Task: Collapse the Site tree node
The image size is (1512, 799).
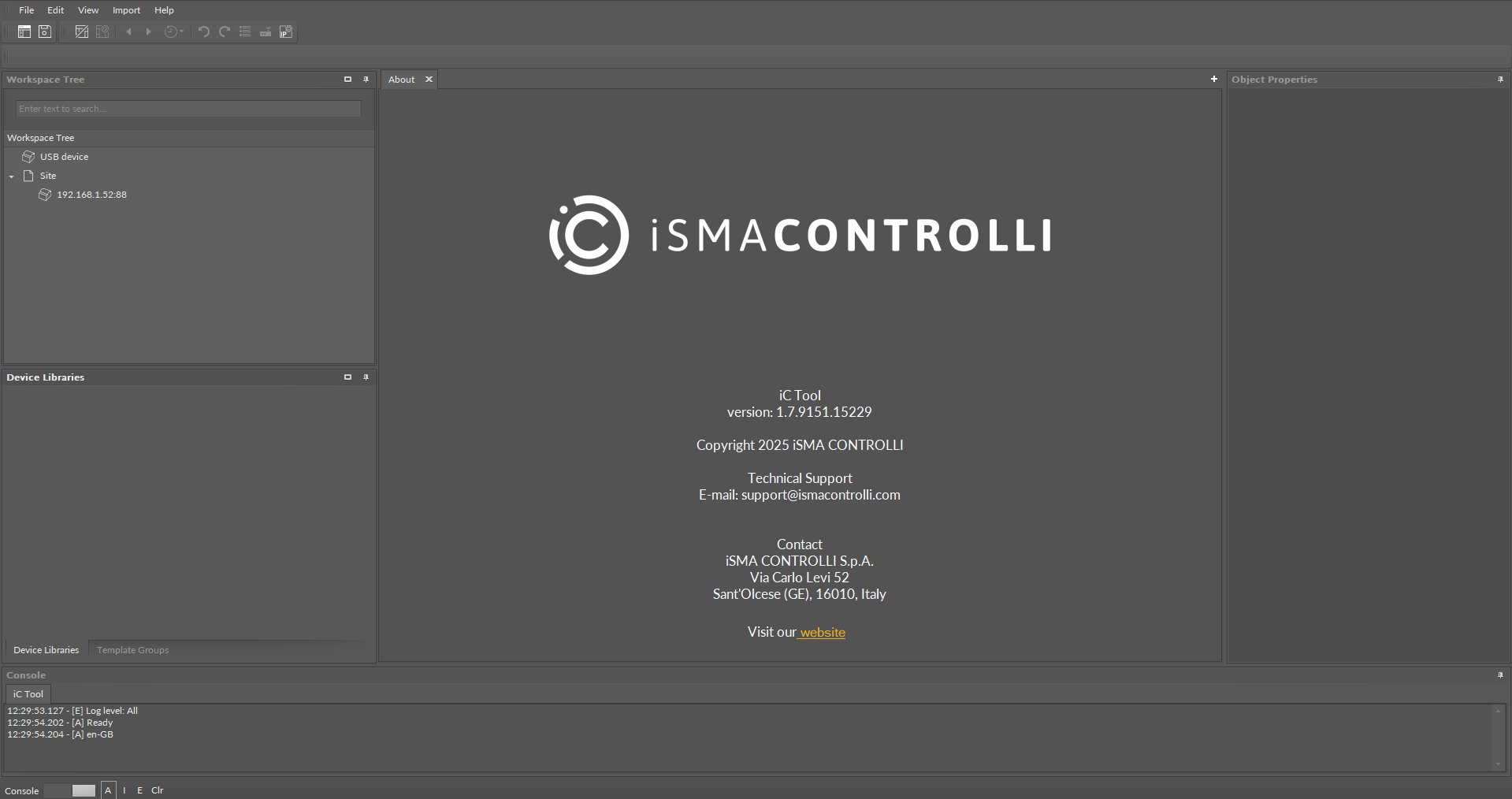Action: coord(12,177)
